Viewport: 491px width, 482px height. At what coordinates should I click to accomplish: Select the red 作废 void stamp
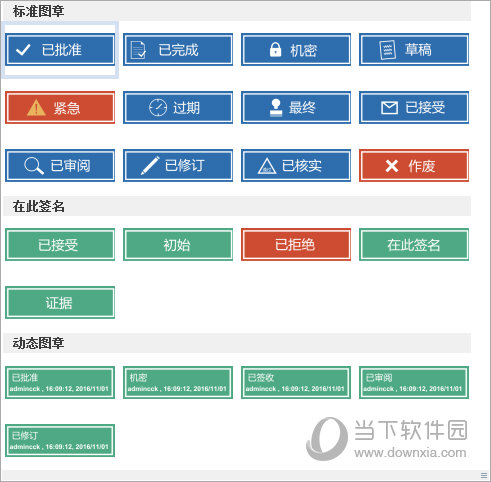[x=414, y=165]
